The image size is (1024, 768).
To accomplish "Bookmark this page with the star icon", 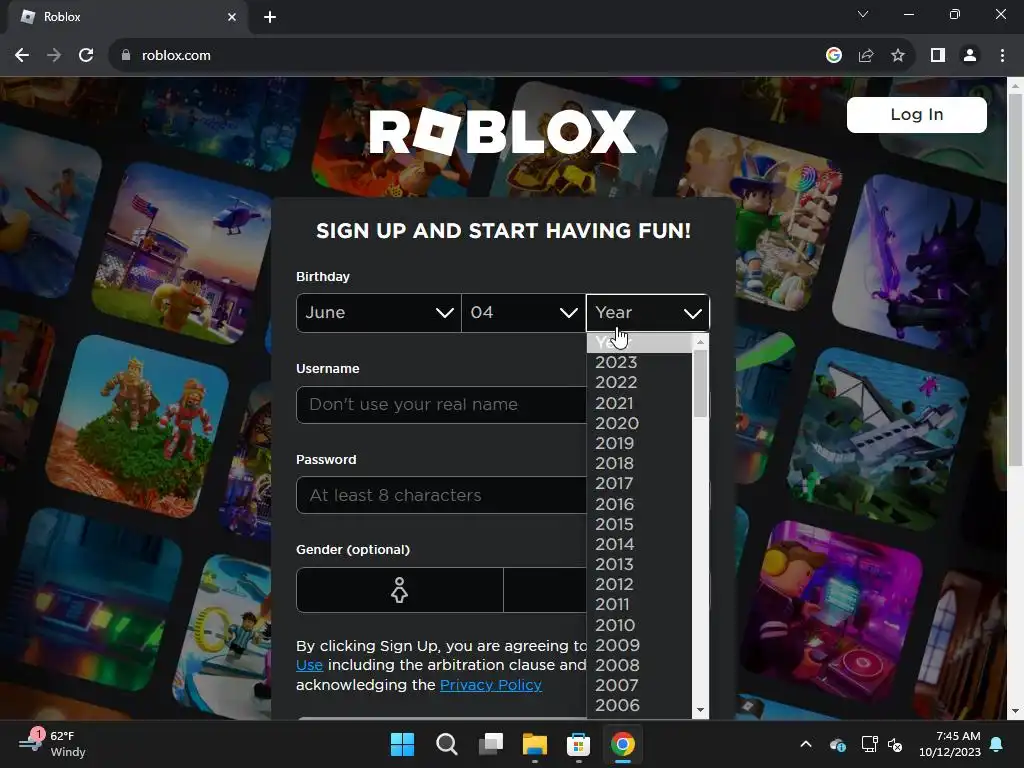I will (898, 56).
